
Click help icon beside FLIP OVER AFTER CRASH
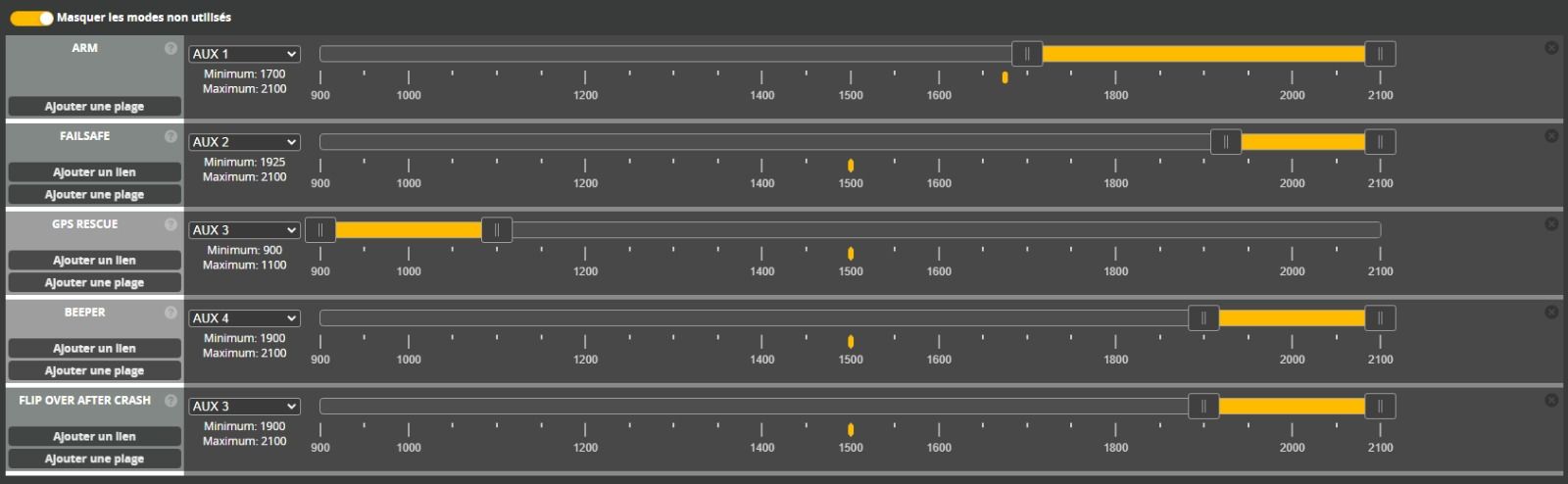171,401
